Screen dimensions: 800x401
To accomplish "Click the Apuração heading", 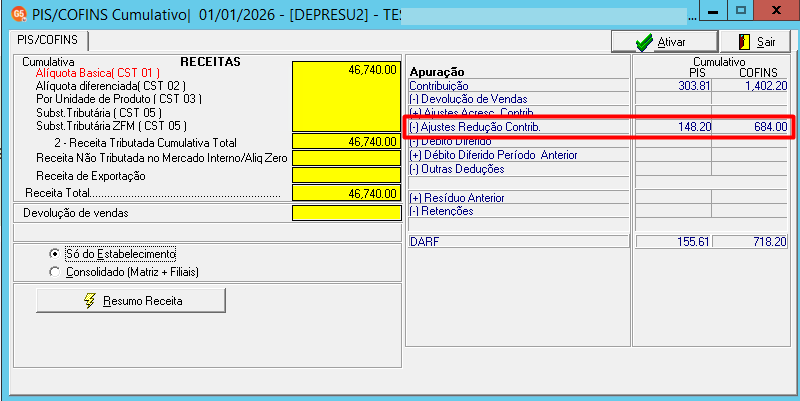I will coord(437,72).
